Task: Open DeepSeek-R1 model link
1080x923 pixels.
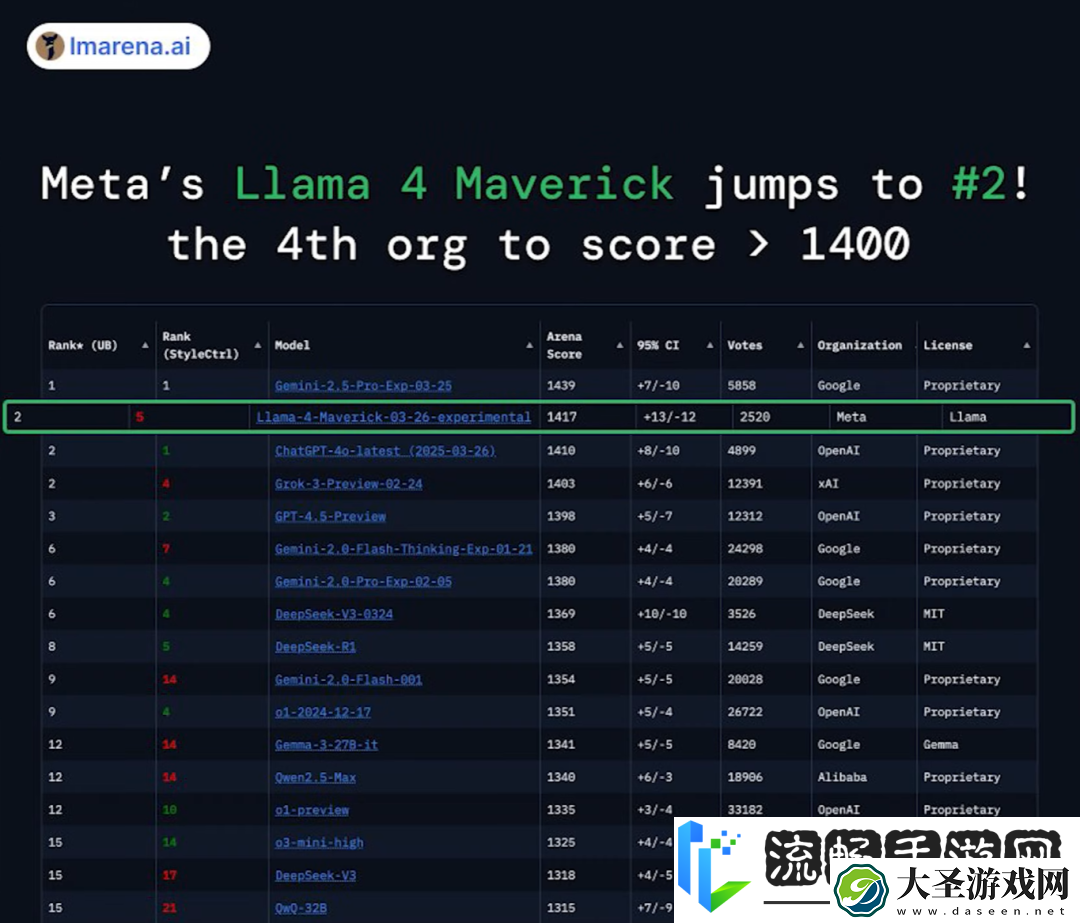Action: click(x=315, y=647)
